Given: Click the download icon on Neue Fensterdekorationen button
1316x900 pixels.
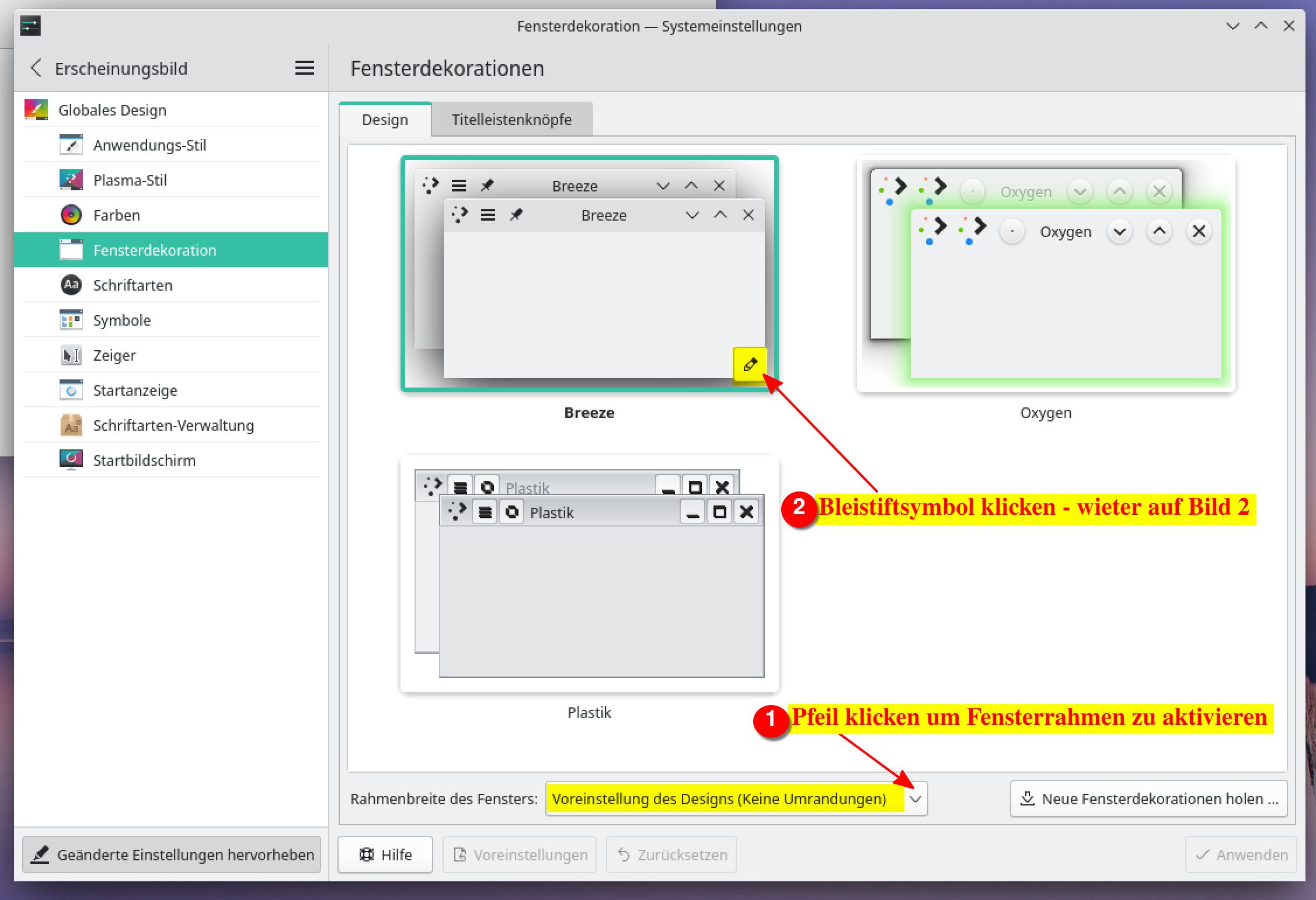Looking at the screenshot, I should (1028, 798).
